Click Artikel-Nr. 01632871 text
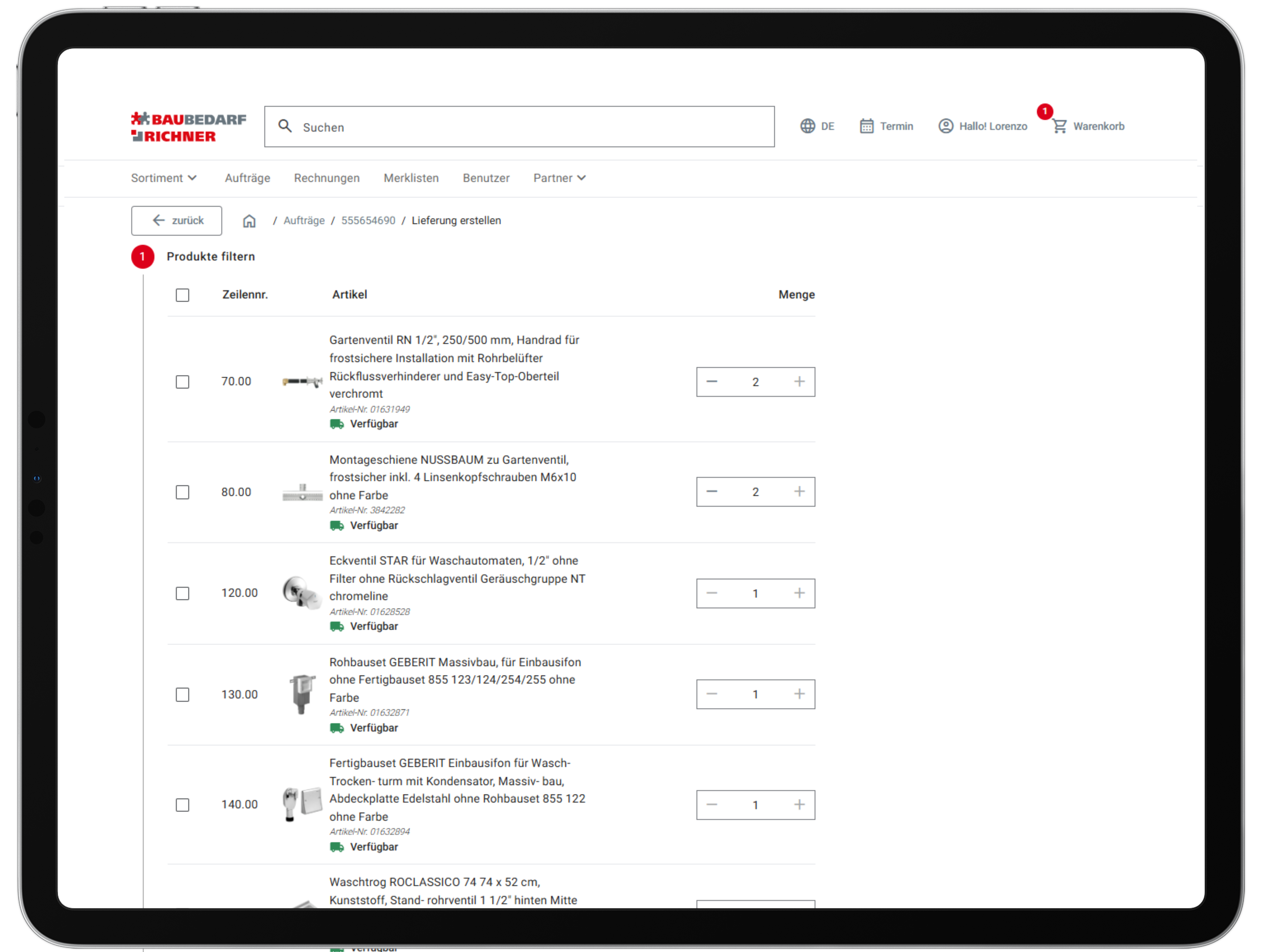 (370, 713)
